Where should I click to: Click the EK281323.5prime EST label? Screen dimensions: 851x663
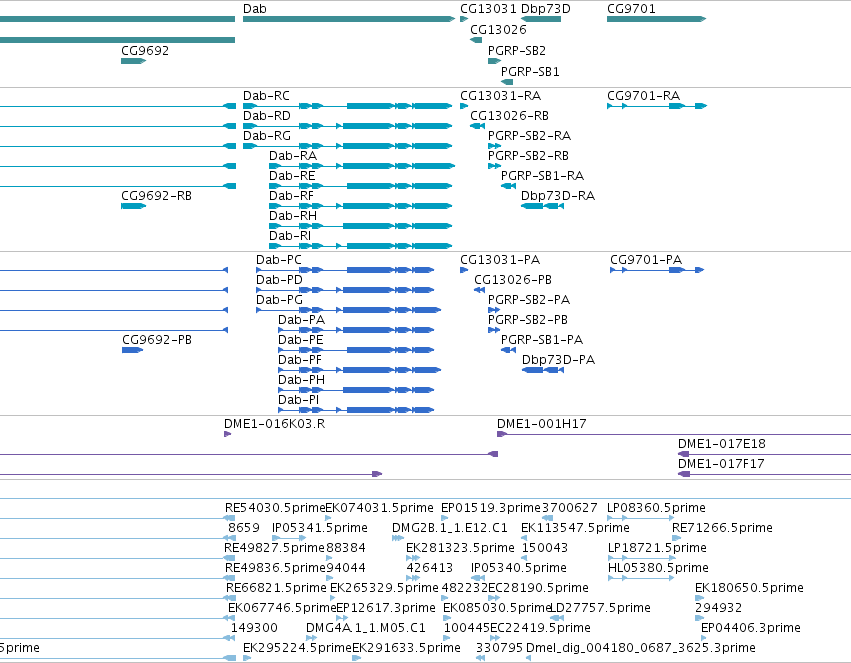pyautogui.click(x=460, y=548)
